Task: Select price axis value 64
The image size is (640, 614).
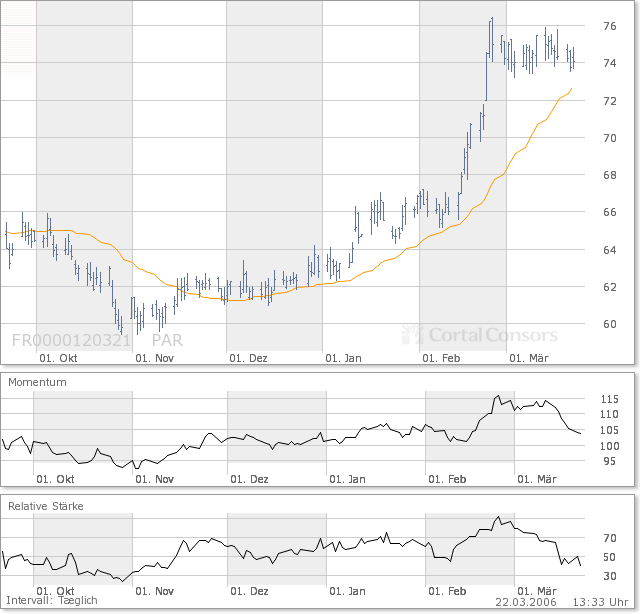Action: (610, 250)
